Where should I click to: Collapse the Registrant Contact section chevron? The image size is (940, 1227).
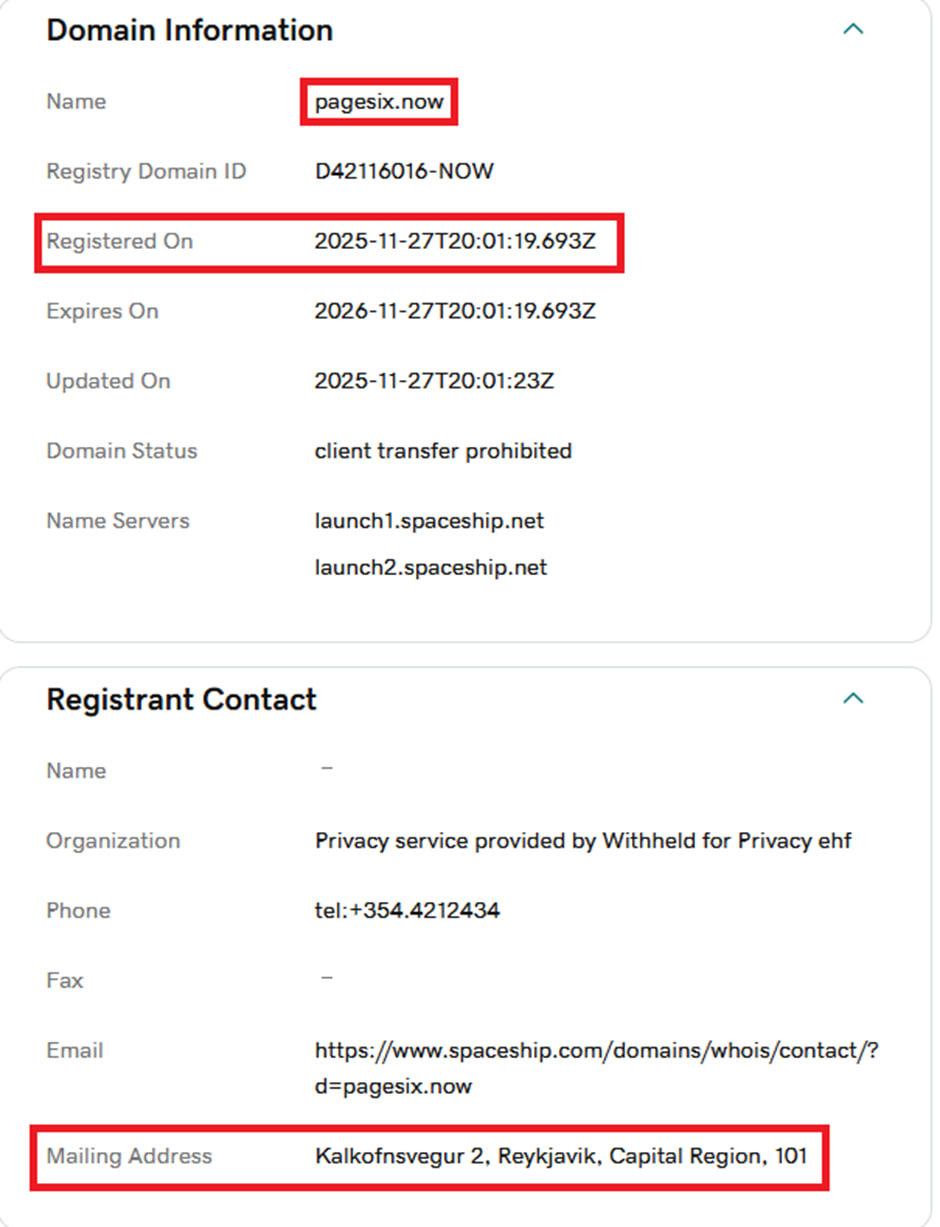(x=853, y=698)
